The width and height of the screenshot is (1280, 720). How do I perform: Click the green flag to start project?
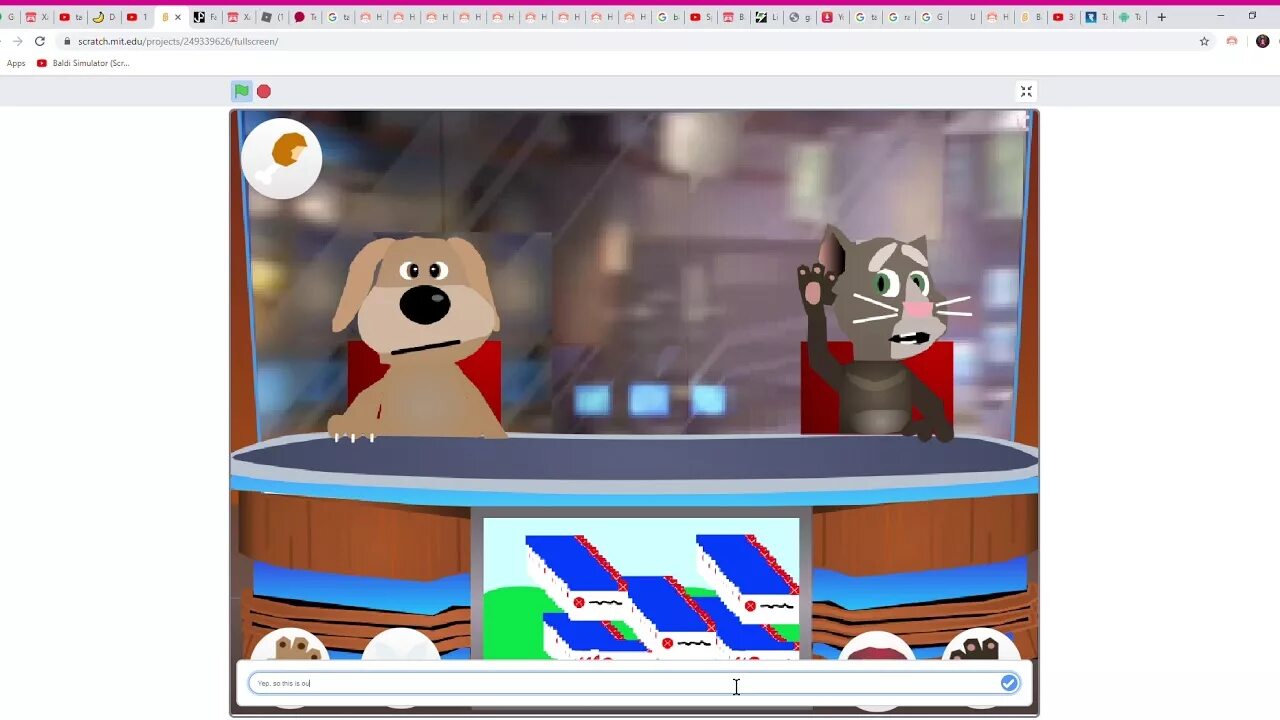[x=242, y=91]
